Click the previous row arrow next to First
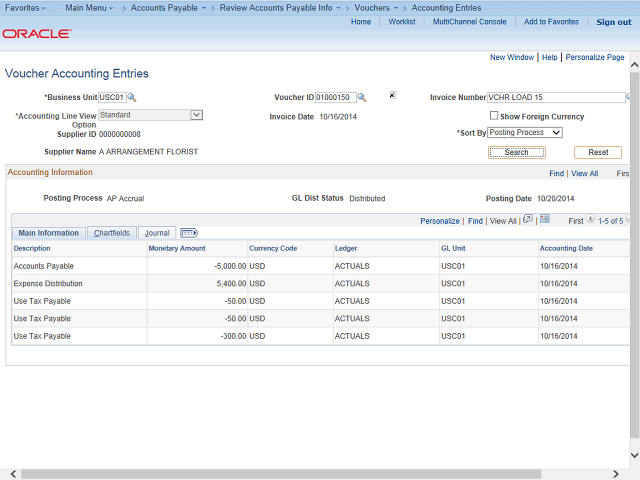 [x=590, y=220]
